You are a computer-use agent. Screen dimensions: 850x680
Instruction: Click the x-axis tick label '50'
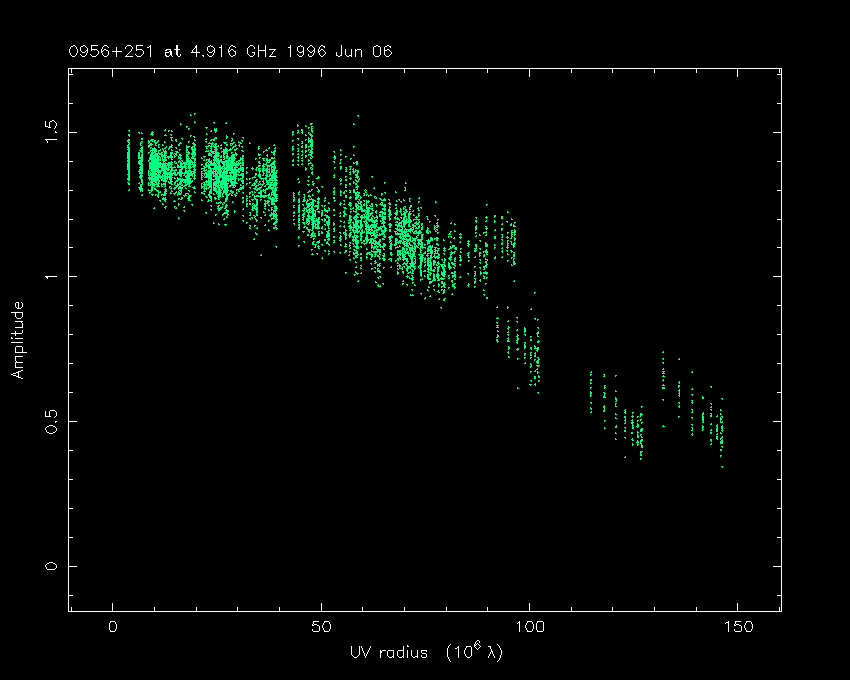[x=320, y=627]
